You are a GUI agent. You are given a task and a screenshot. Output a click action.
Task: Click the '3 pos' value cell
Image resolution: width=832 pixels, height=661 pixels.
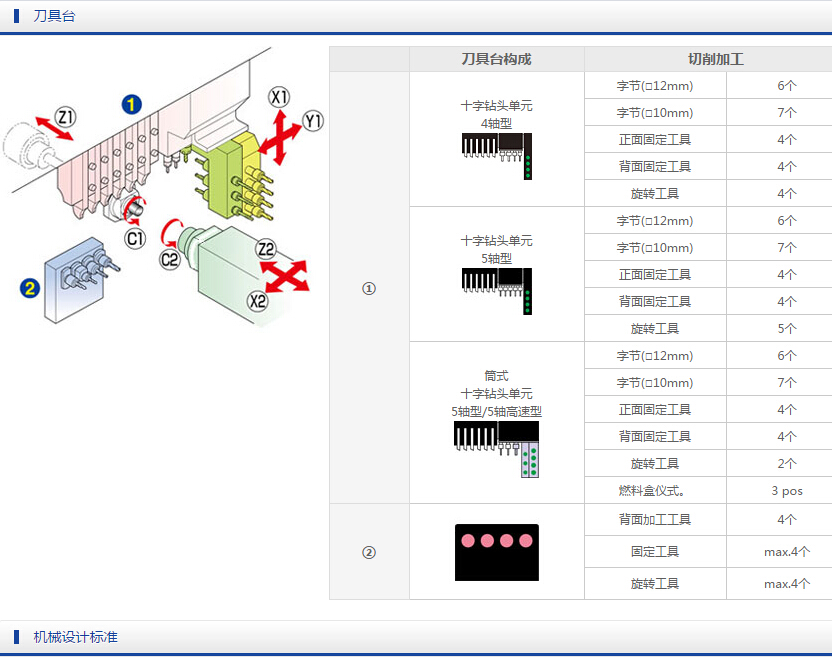coord(786,490)
